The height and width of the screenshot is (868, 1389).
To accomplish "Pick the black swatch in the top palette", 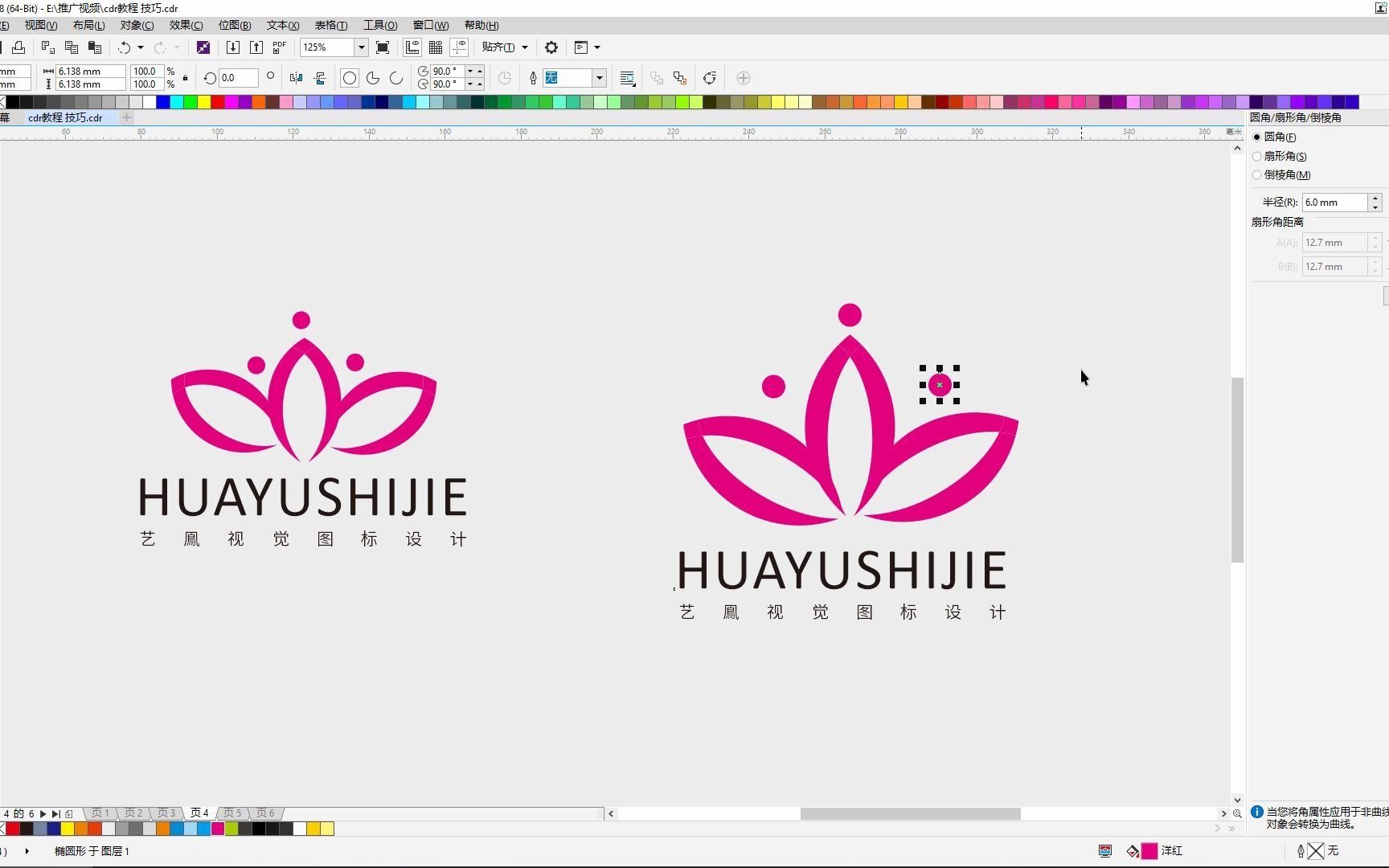I will (13, 102).
